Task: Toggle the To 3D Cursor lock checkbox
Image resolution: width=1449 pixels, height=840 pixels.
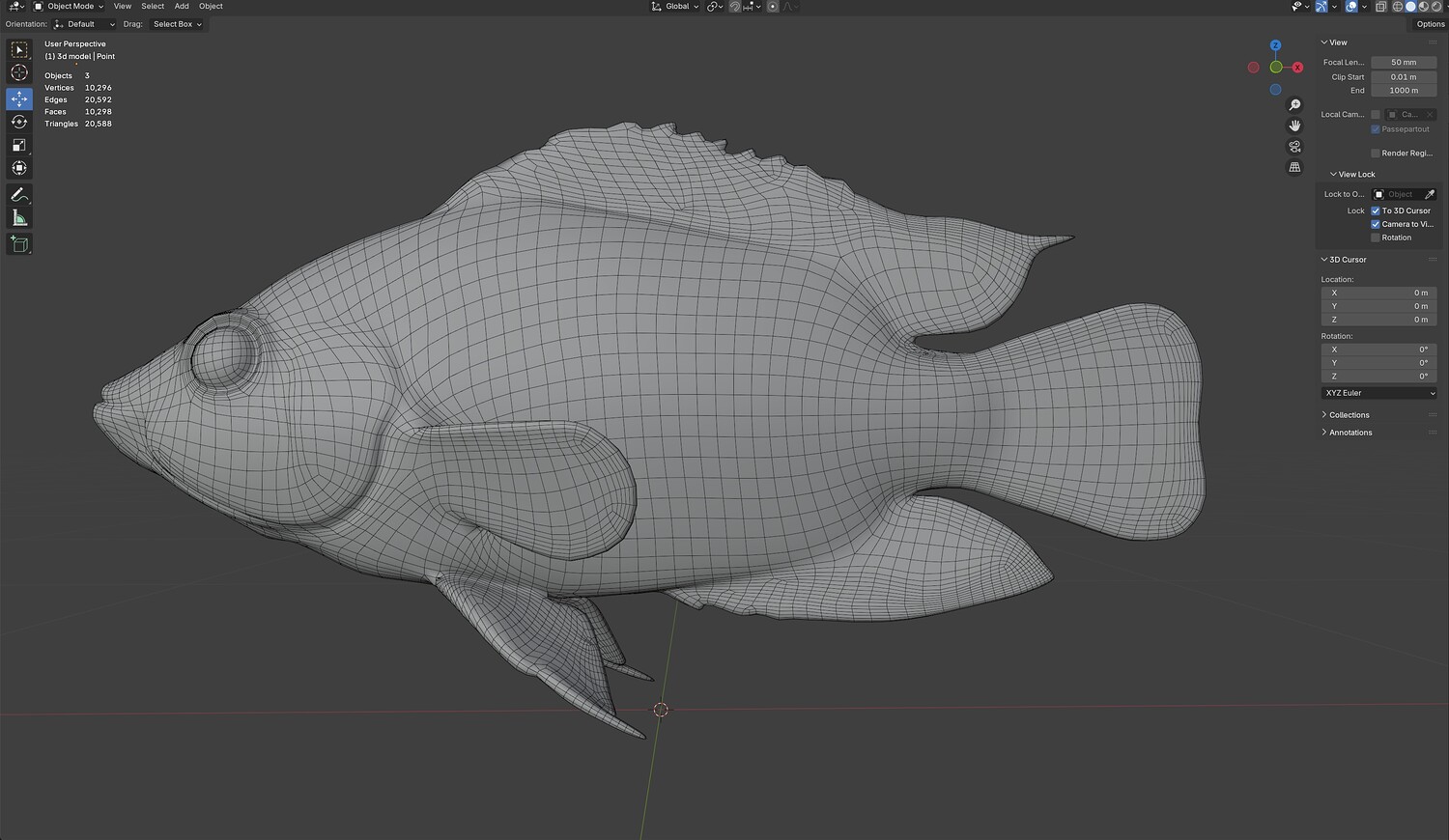Action: click(x=1376, y=210)
